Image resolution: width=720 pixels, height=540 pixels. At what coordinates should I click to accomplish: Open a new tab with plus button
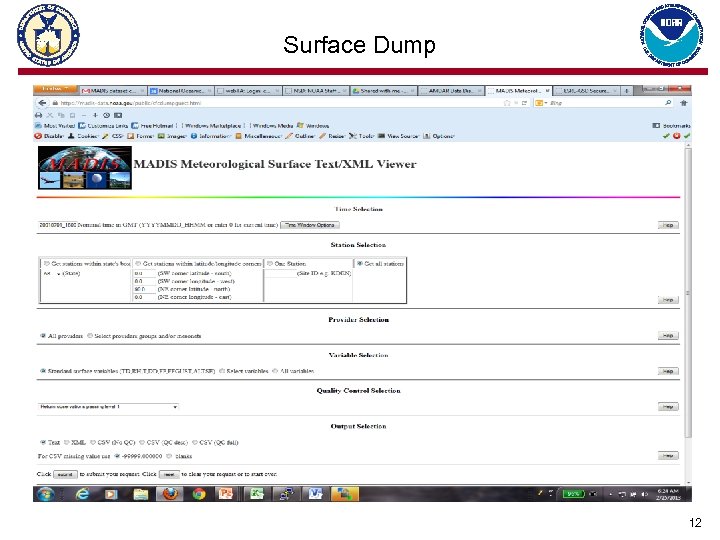pos(626,91)
